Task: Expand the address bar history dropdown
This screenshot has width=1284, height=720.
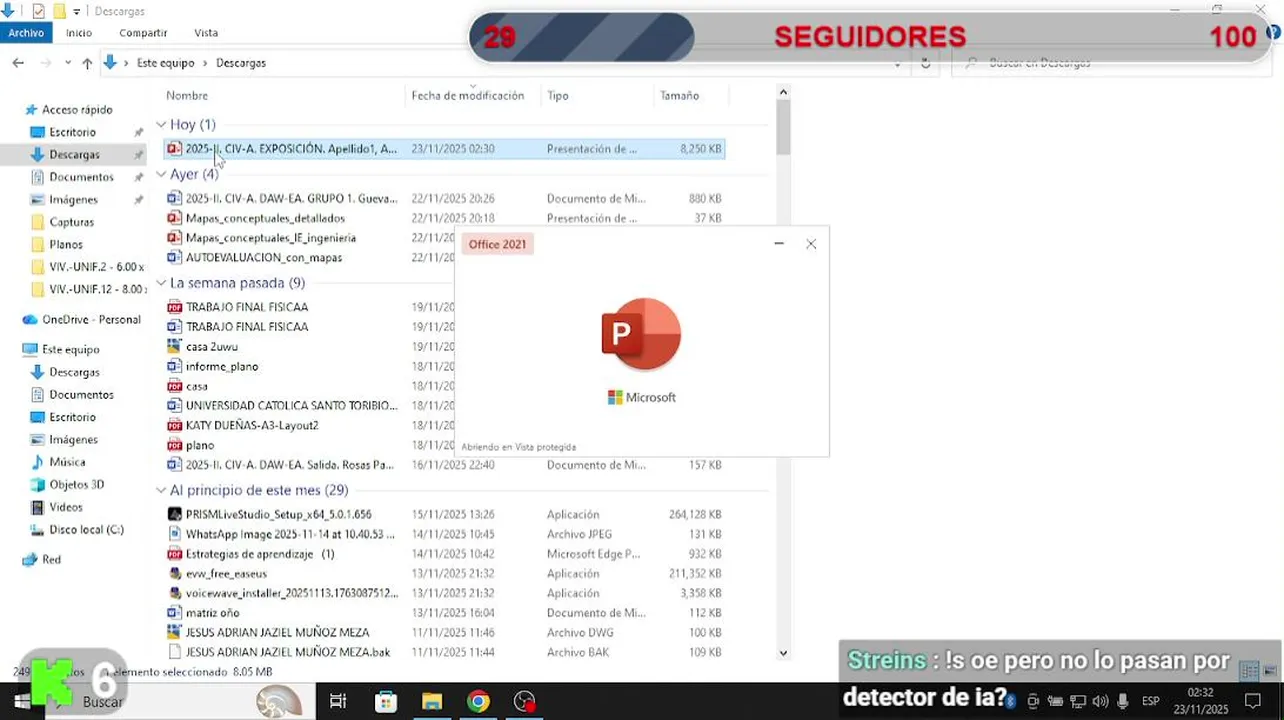Action: 898,63
